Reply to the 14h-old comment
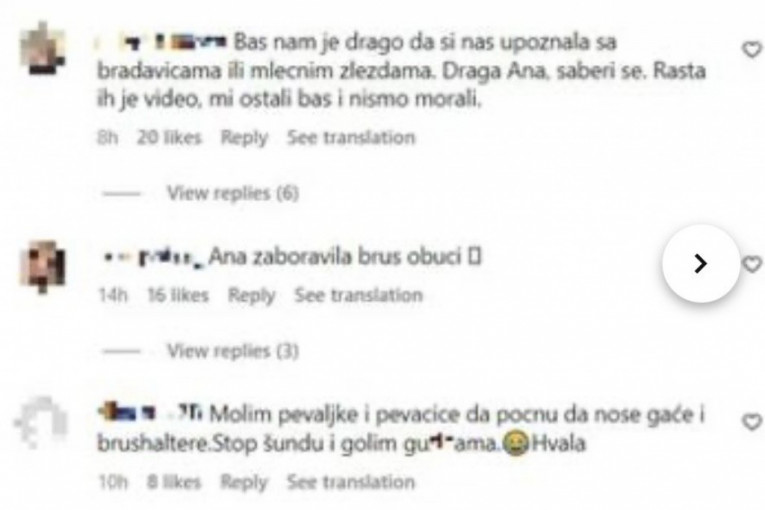The height and width of the screenshot is (510, 765). 252,295
